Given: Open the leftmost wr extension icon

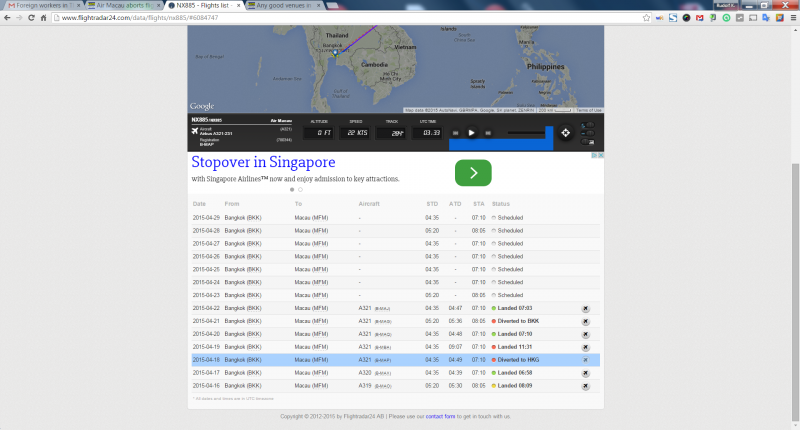Looking at the screenshot, I should 660,18.
